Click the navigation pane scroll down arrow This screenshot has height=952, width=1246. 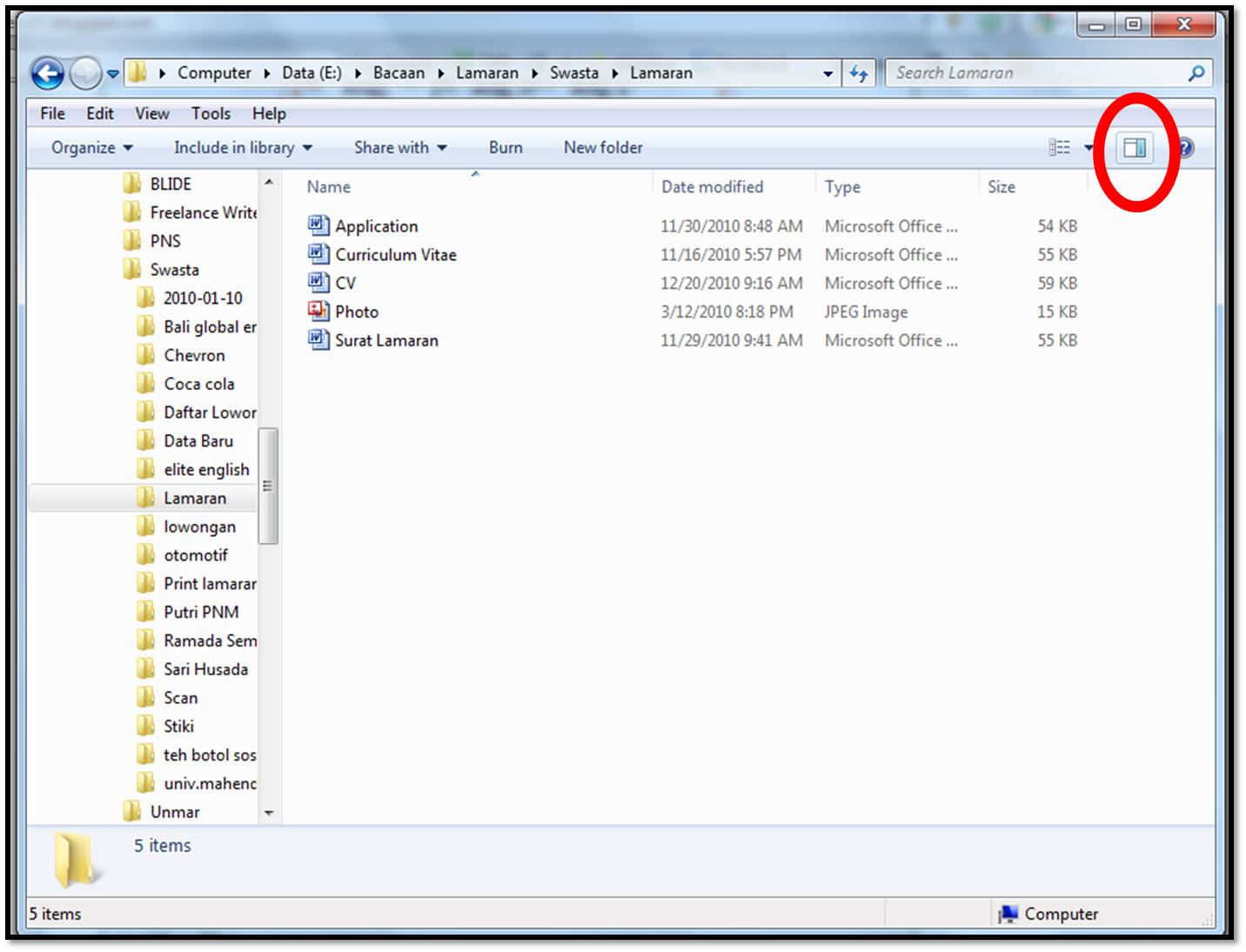tap(269, 813)
